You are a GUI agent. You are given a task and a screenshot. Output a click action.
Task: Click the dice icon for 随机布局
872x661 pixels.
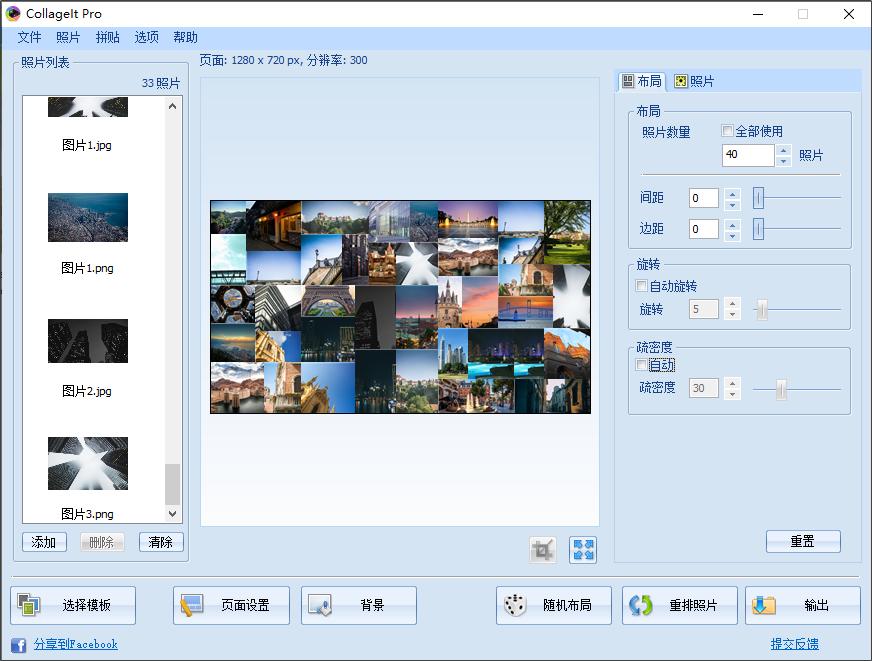515,604
